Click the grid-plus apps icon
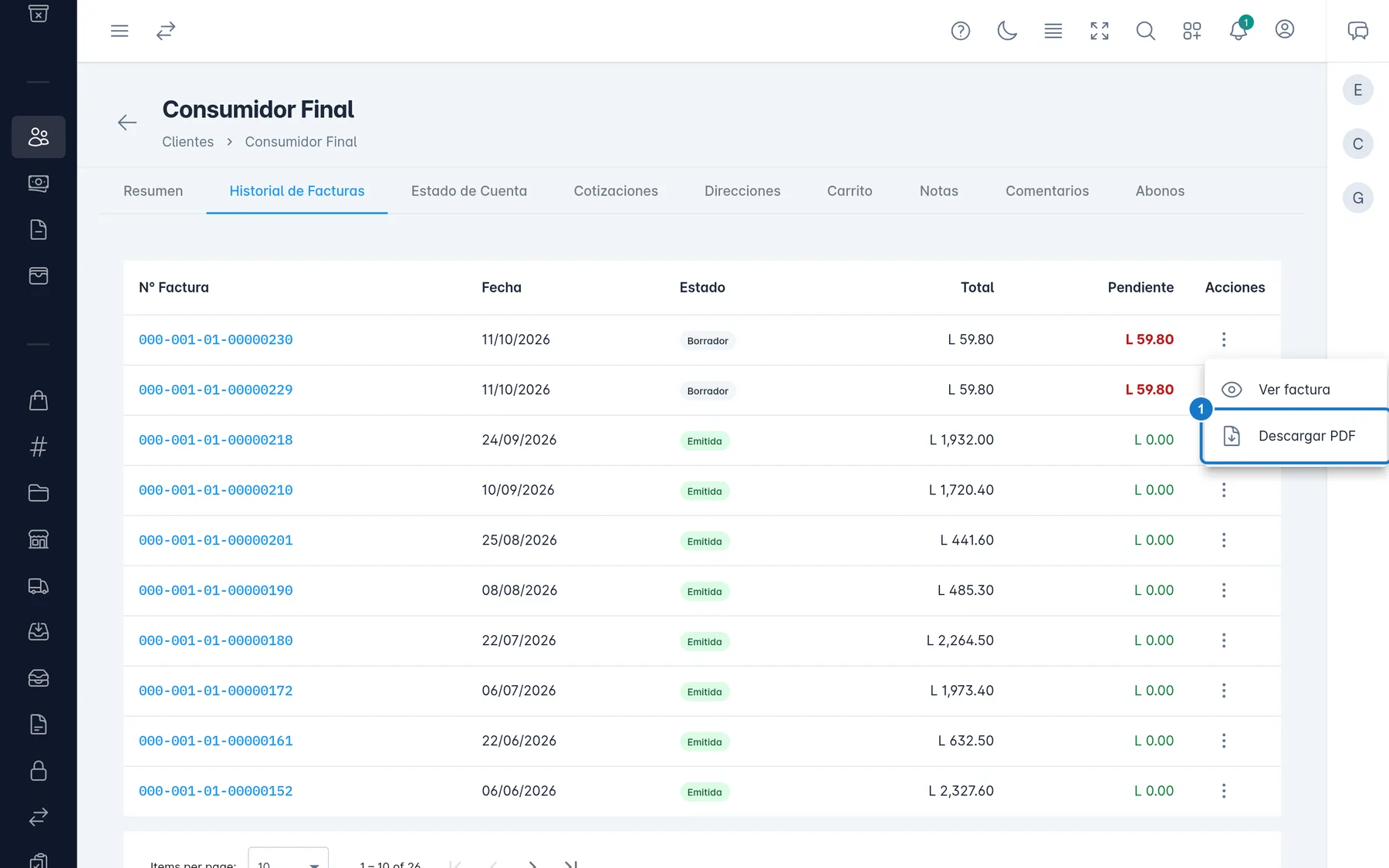The image size is (1389, 868). pos(1192,31)
